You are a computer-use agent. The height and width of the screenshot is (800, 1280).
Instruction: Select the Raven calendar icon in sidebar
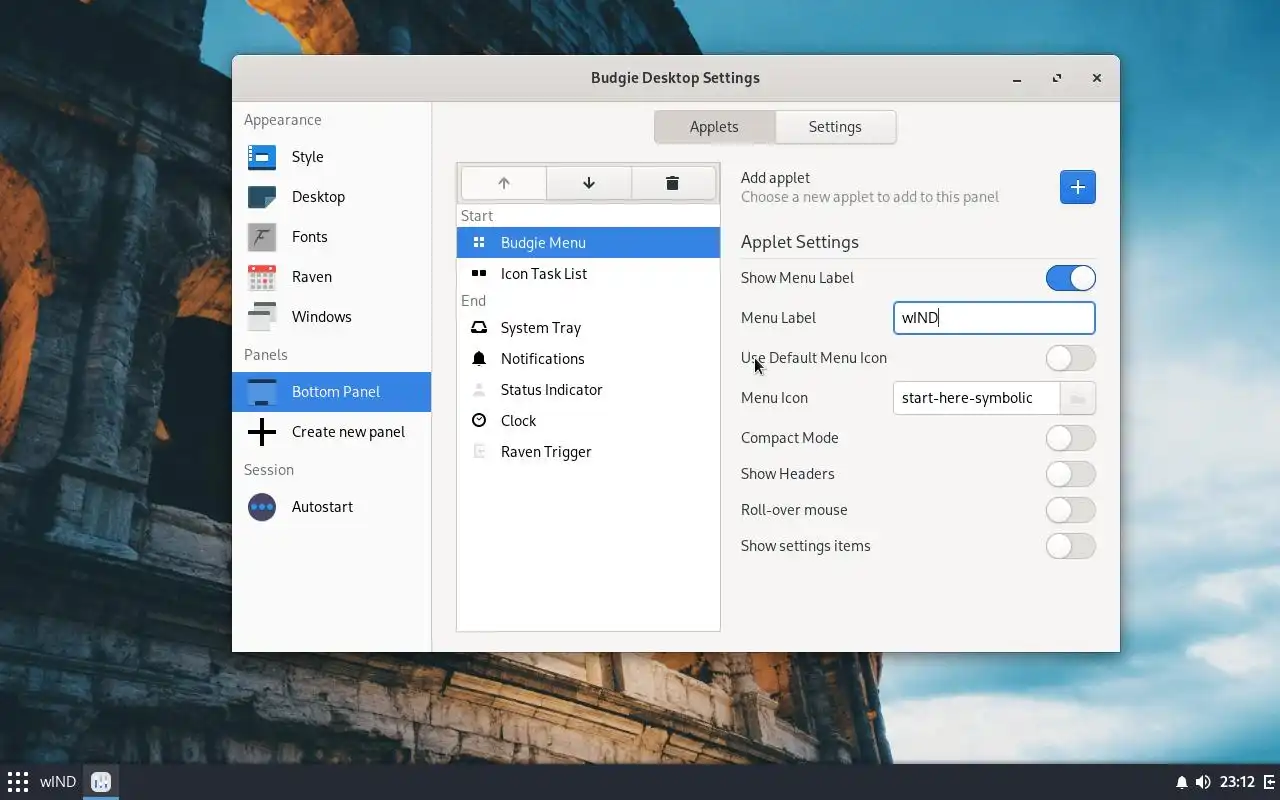tap(262, 277)
